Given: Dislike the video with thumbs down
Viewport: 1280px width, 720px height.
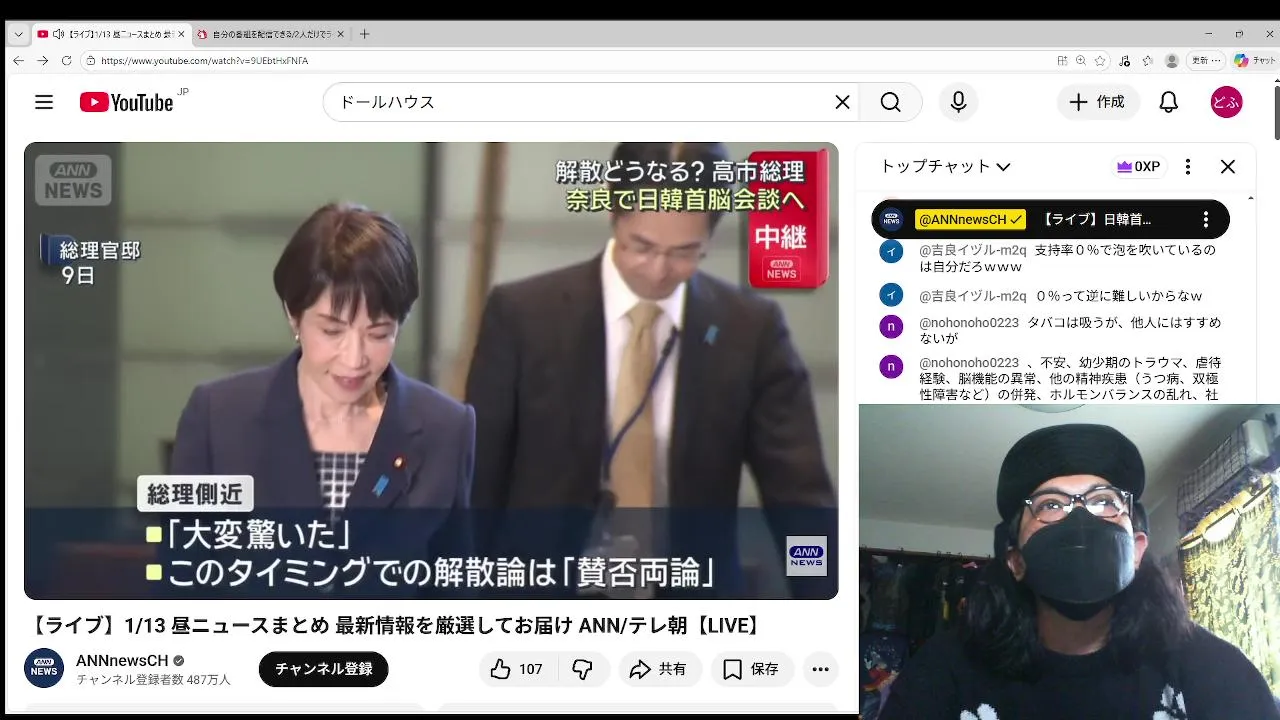Looking at the screenshot, I should point(582,669).
